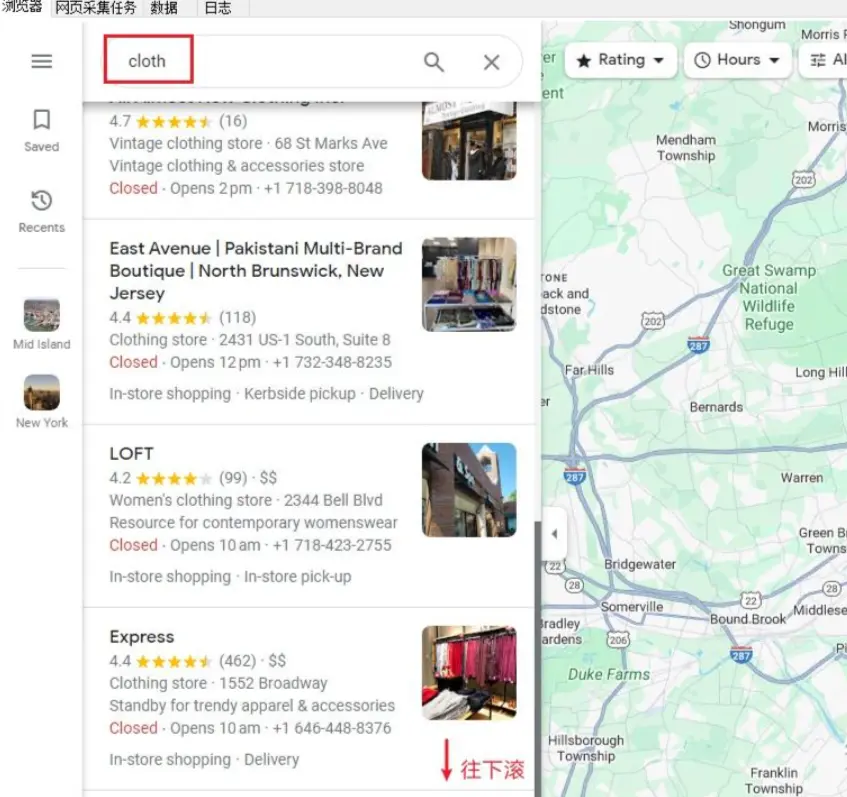Screen dimensions: 847x797
Task: Click Resource for contemporary womenswear description
Action: point(253,523)
